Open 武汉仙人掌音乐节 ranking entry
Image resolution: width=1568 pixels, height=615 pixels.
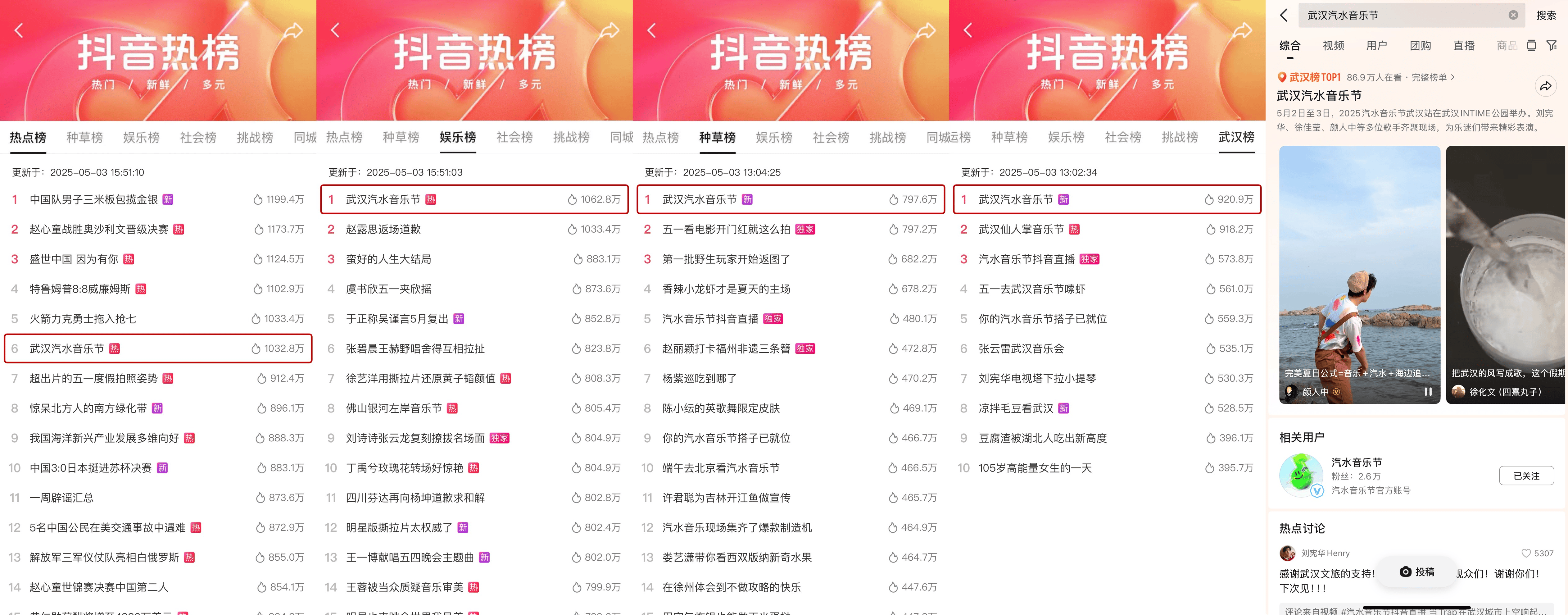pyautogui.click(x=1021, y=230)
